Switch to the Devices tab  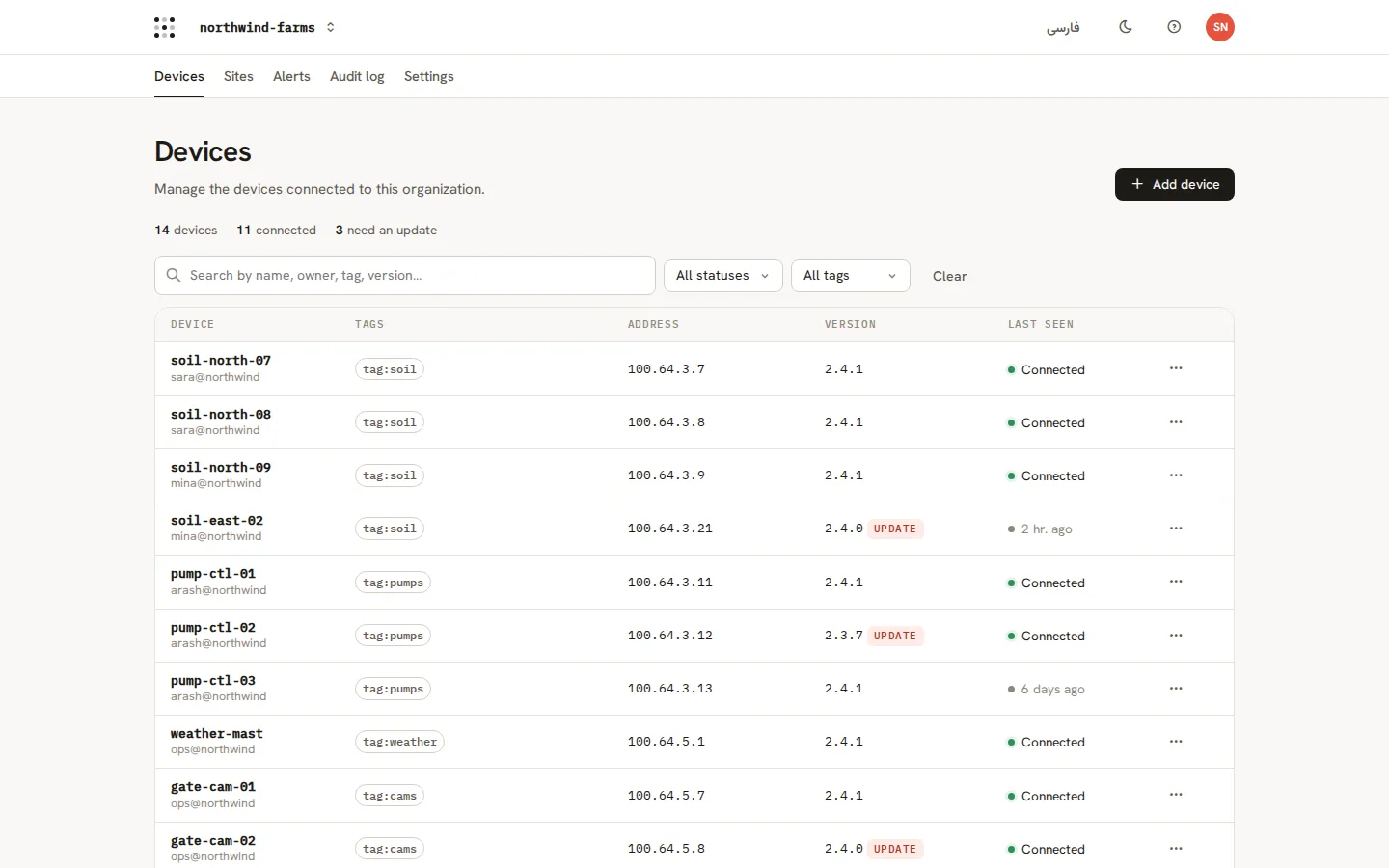coord(179,76)
